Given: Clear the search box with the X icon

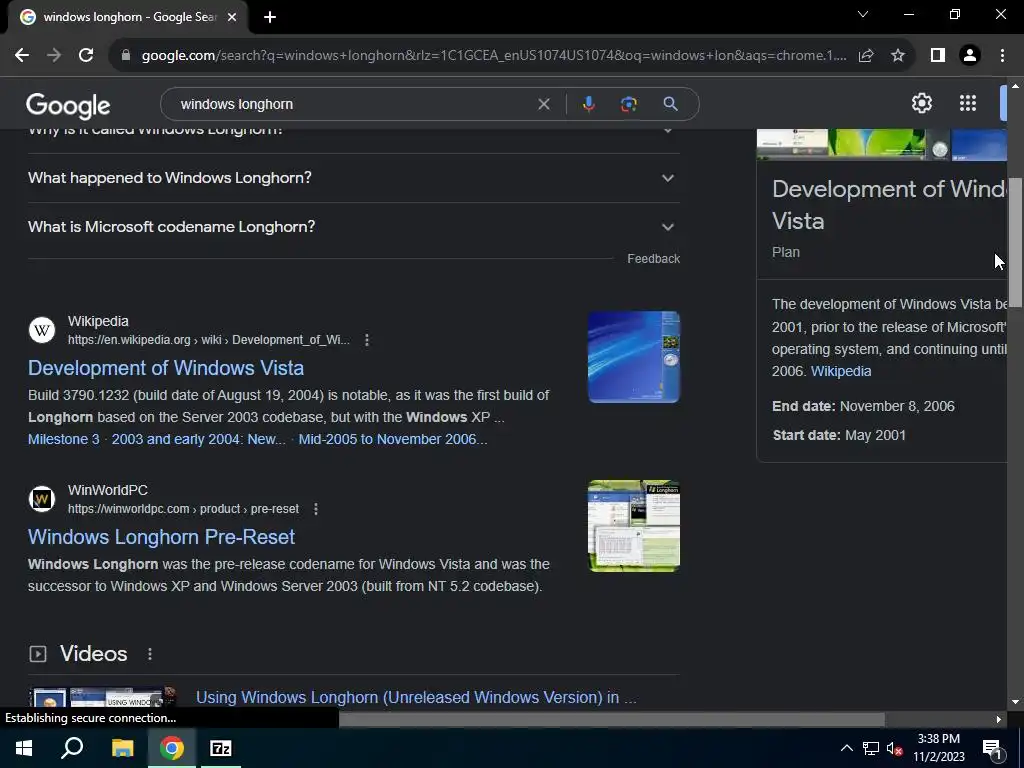Looking at the screenshot, I should [x=543, y=104].
